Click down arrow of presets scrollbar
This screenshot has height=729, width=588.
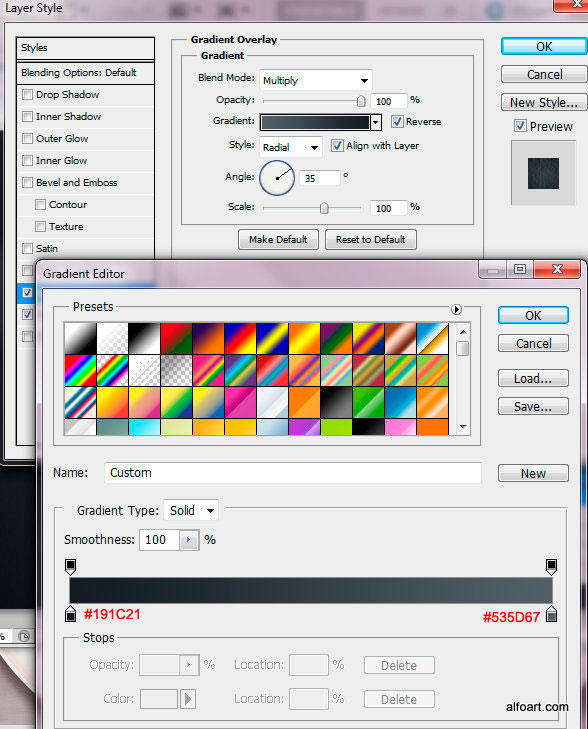462,426
